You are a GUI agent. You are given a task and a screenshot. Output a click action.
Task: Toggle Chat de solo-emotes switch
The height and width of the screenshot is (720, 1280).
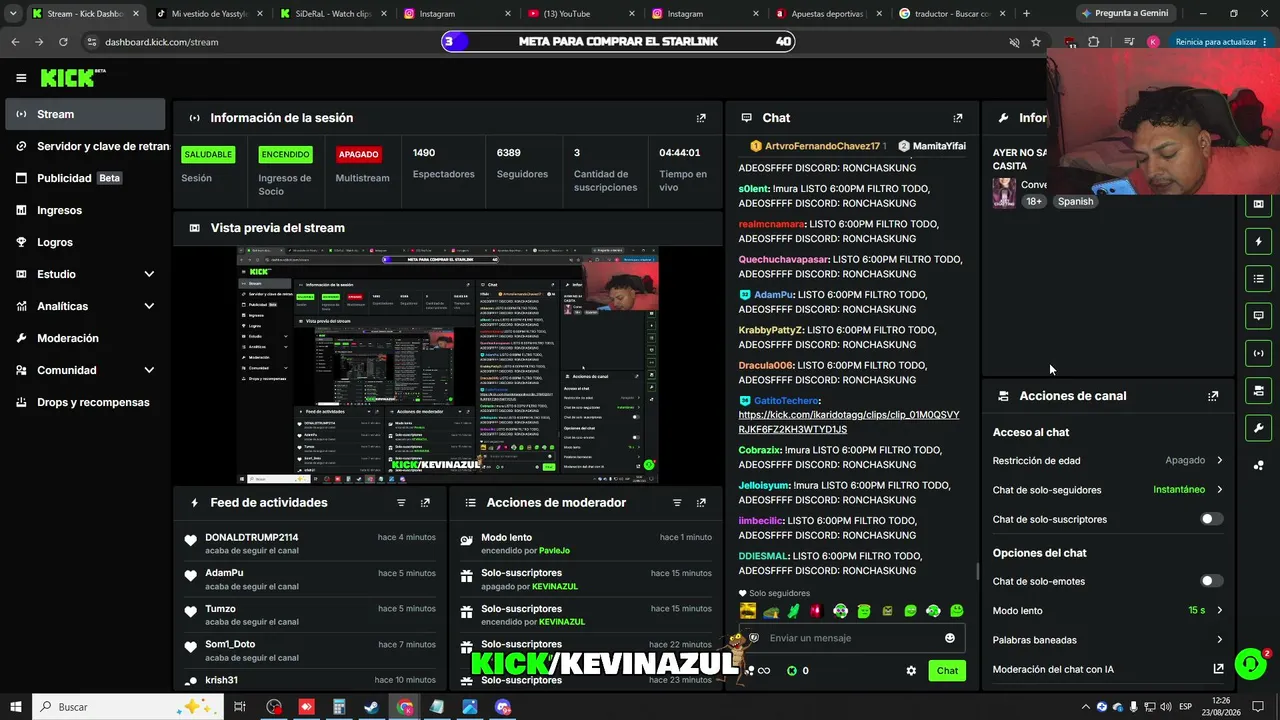pos(1212,581)
